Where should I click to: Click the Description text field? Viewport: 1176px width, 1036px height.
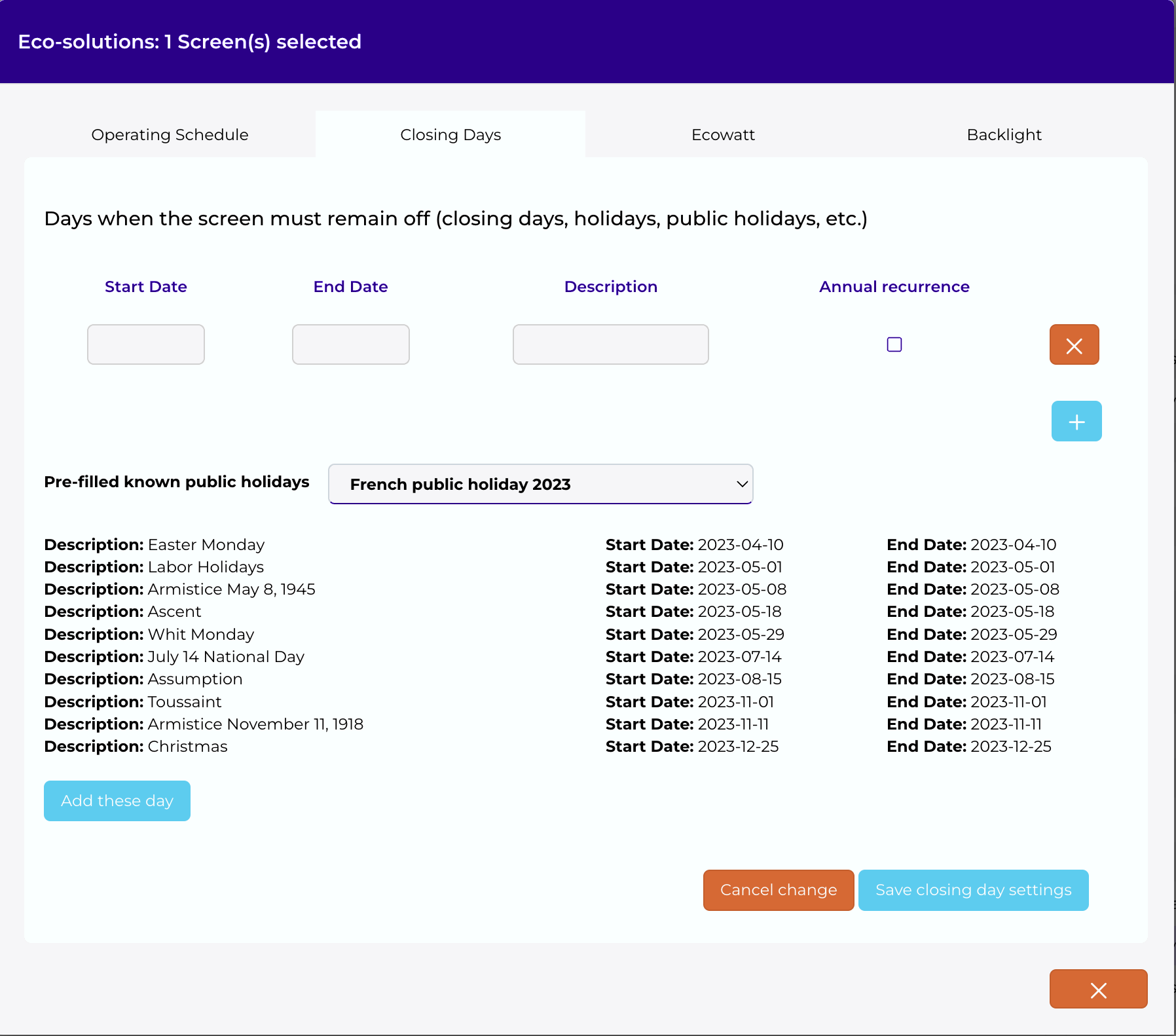coord(610,344)
